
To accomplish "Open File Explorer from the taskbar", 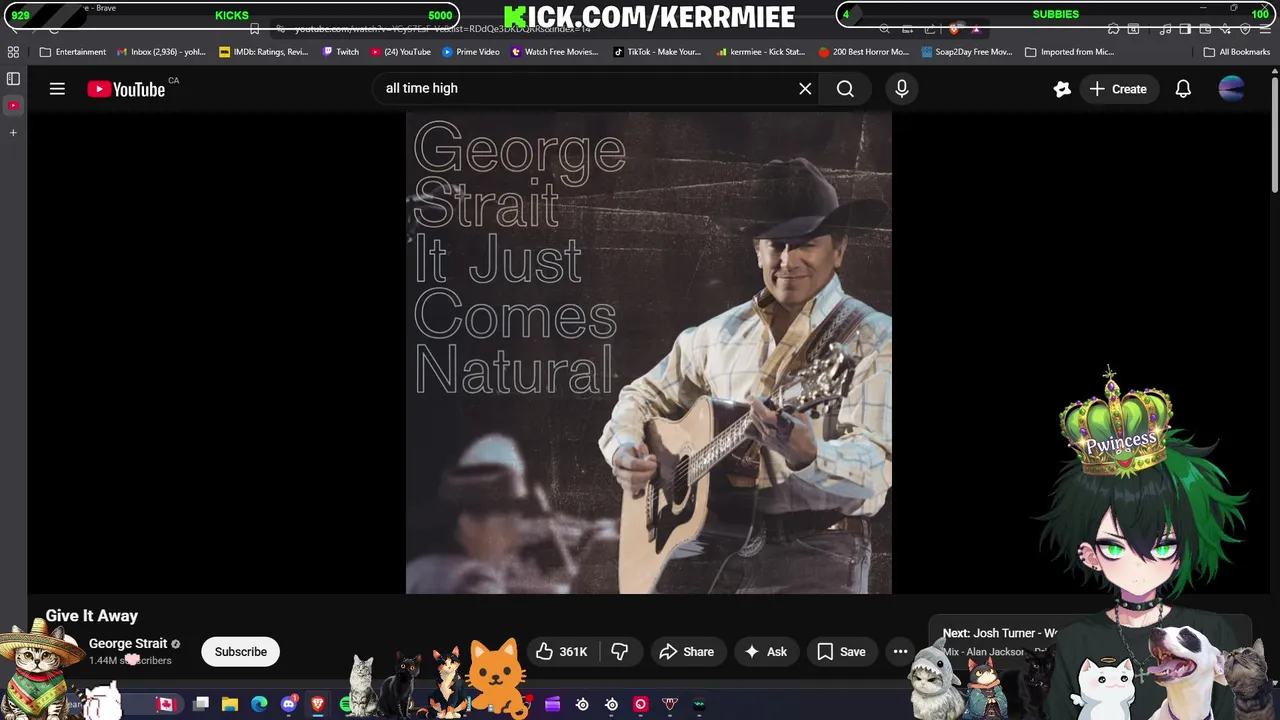I will point(230,704).
